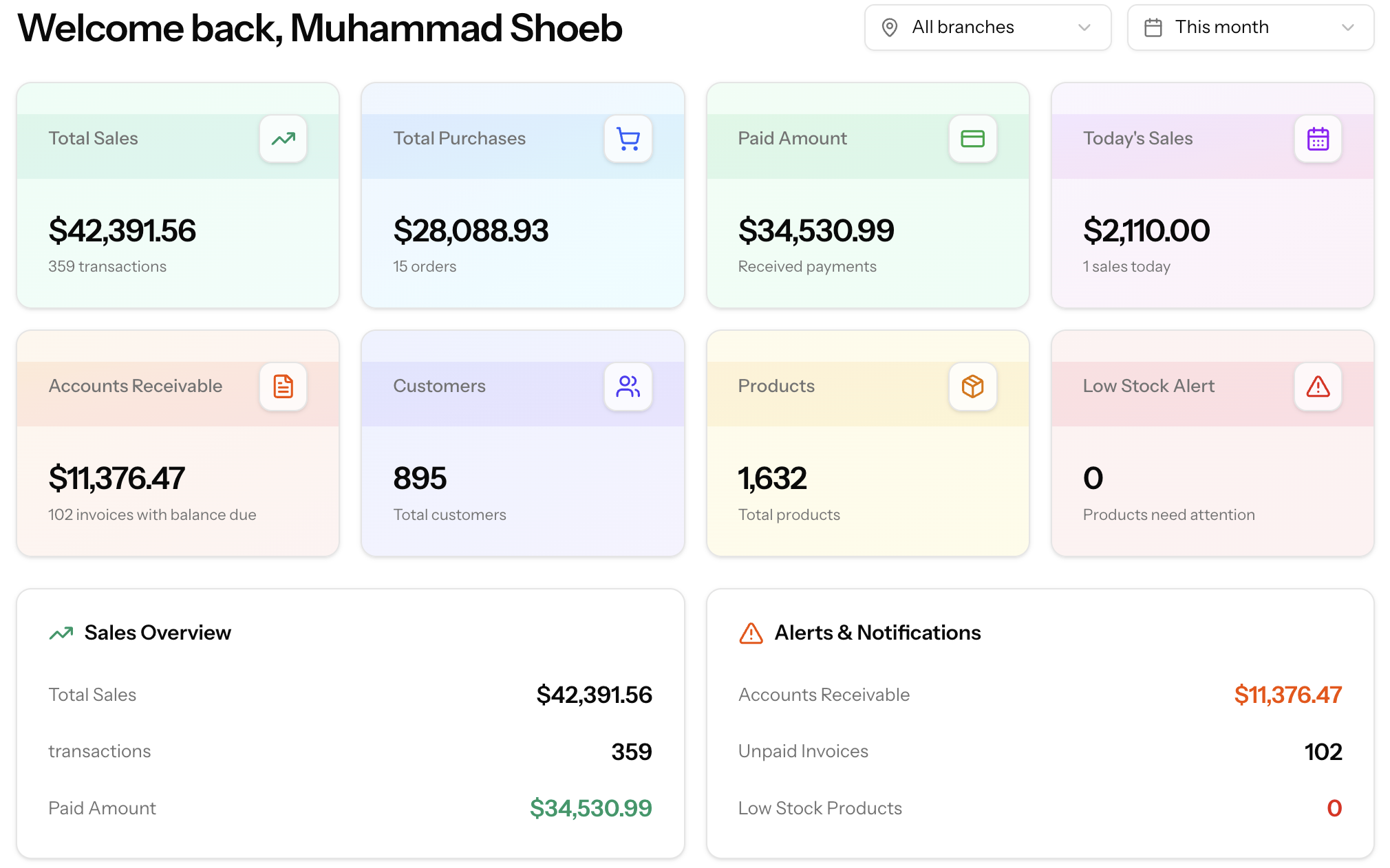Click the transactions row label in Sales Overview
The image size is (1390, 868).
[99, 752]
